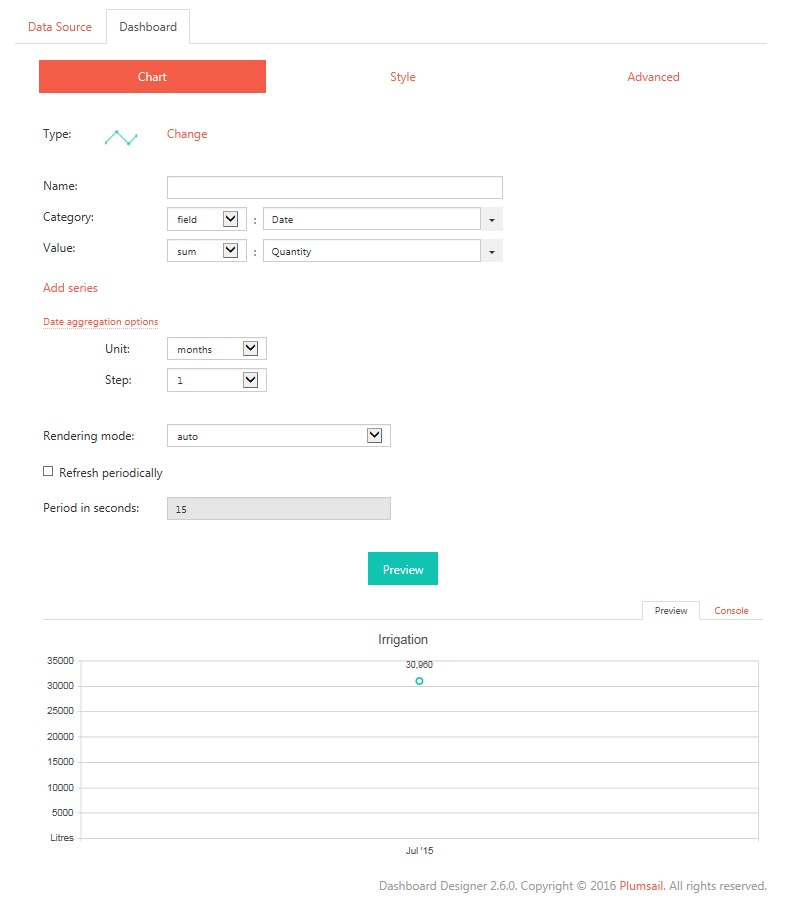
Task: Enable the Refresh periodically checkbox
Action: click(x=48, y=472)
